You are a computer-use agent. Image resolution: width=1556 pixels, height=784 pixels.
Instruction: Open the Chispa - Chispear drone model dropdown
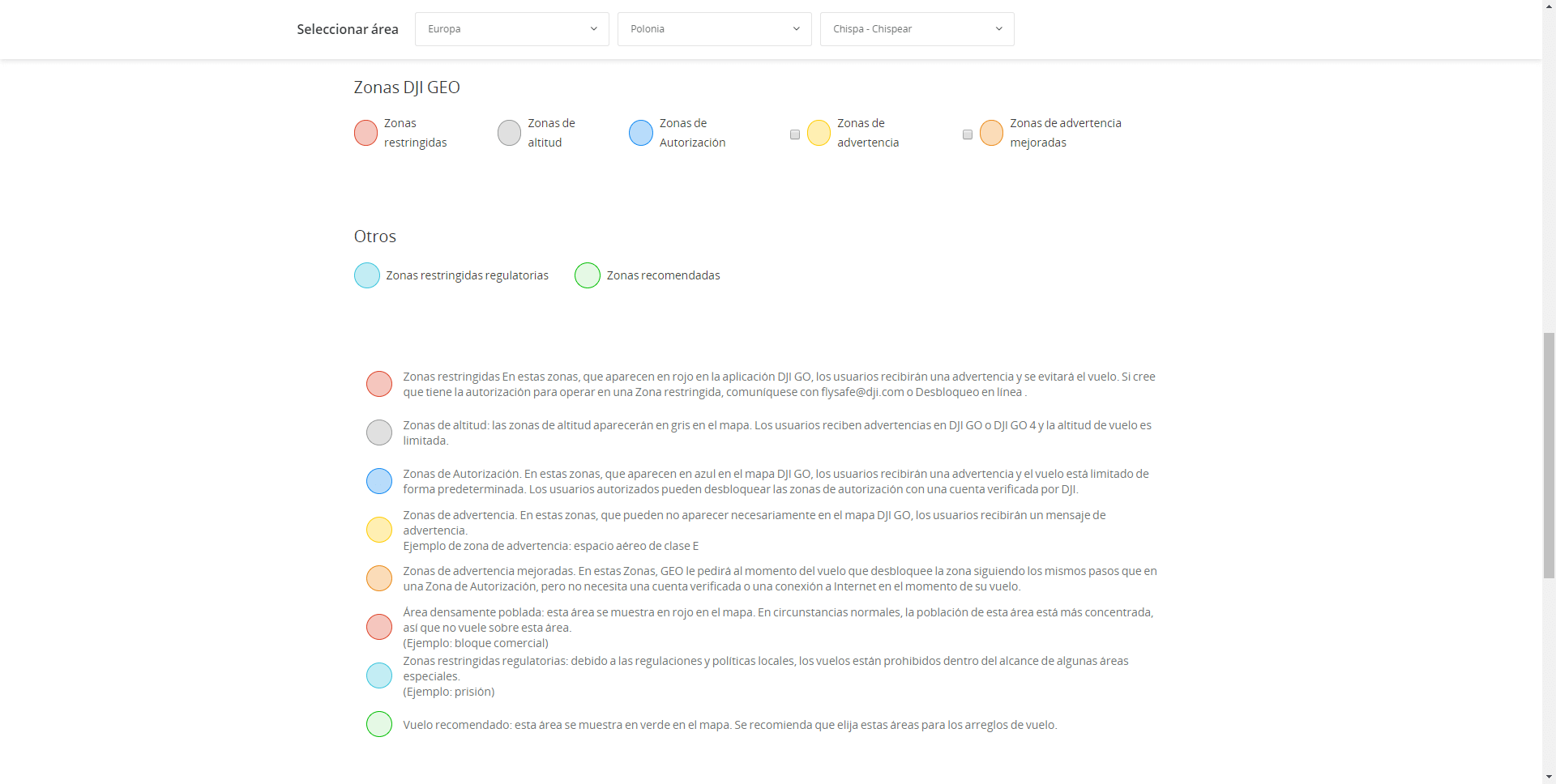pyautogui.click(x=917, y=29)
